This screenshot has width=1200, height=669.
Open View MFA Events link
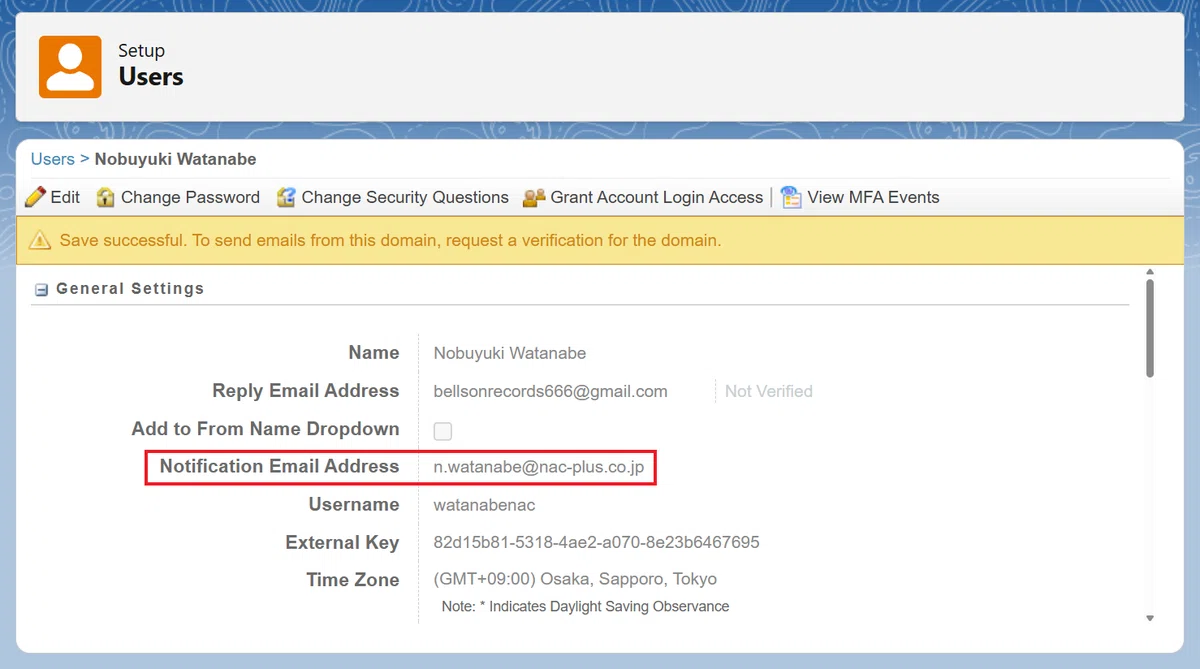[874, 197]
